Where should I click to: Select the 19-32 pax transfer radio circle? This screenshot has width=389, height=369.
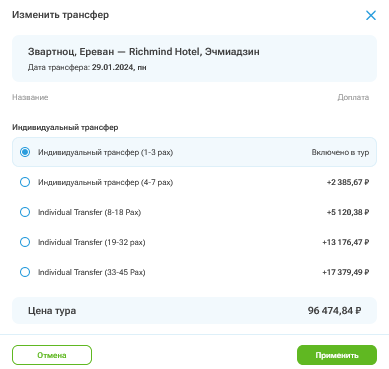pyautogui.click(x=25, y=242)
